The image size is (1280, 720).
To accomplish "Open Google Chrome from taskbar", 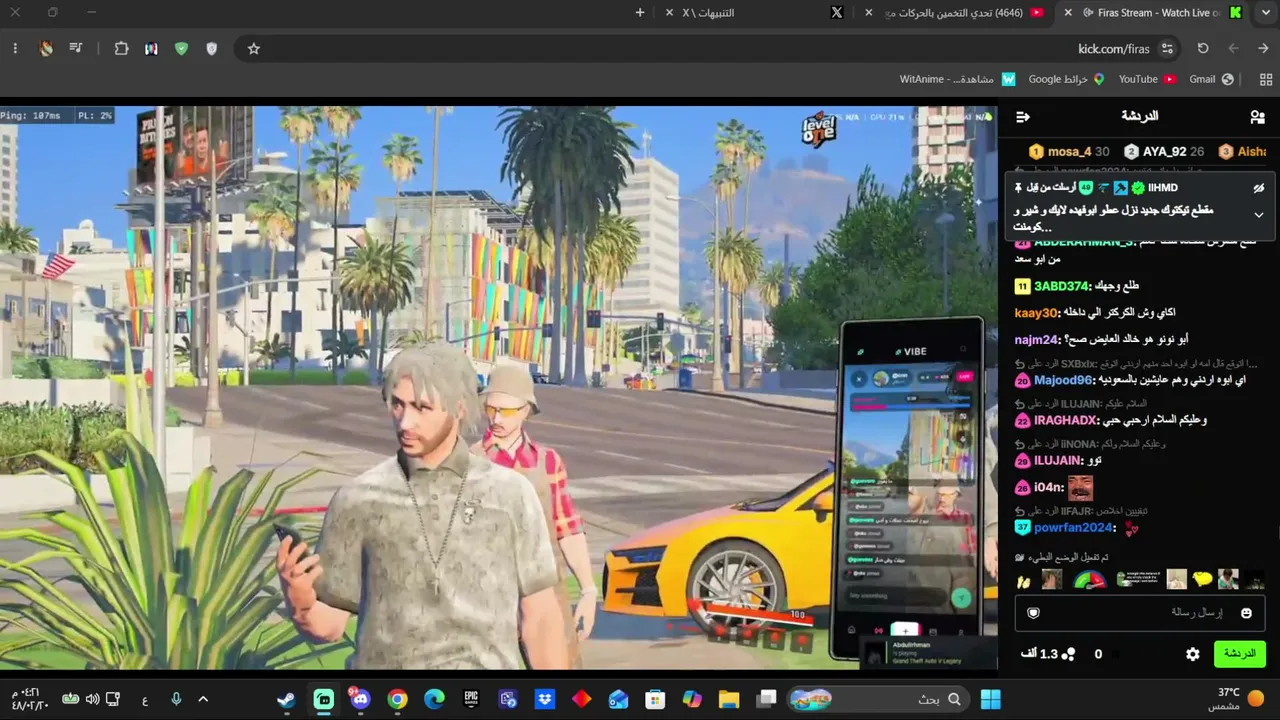I will (397, 699).
